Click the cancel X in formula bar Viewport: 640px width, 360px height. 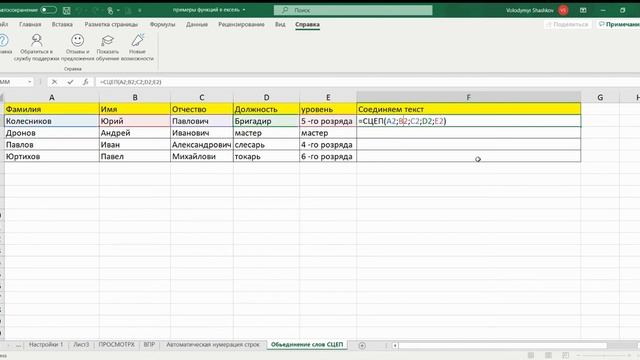[x=54, y=82]
